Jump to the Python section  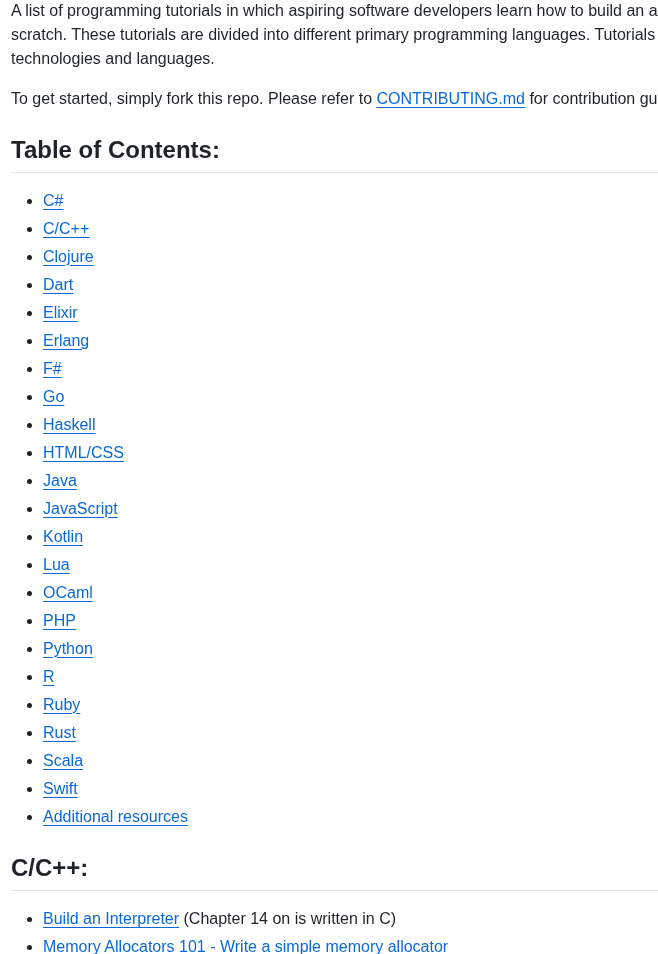(68, 649)
